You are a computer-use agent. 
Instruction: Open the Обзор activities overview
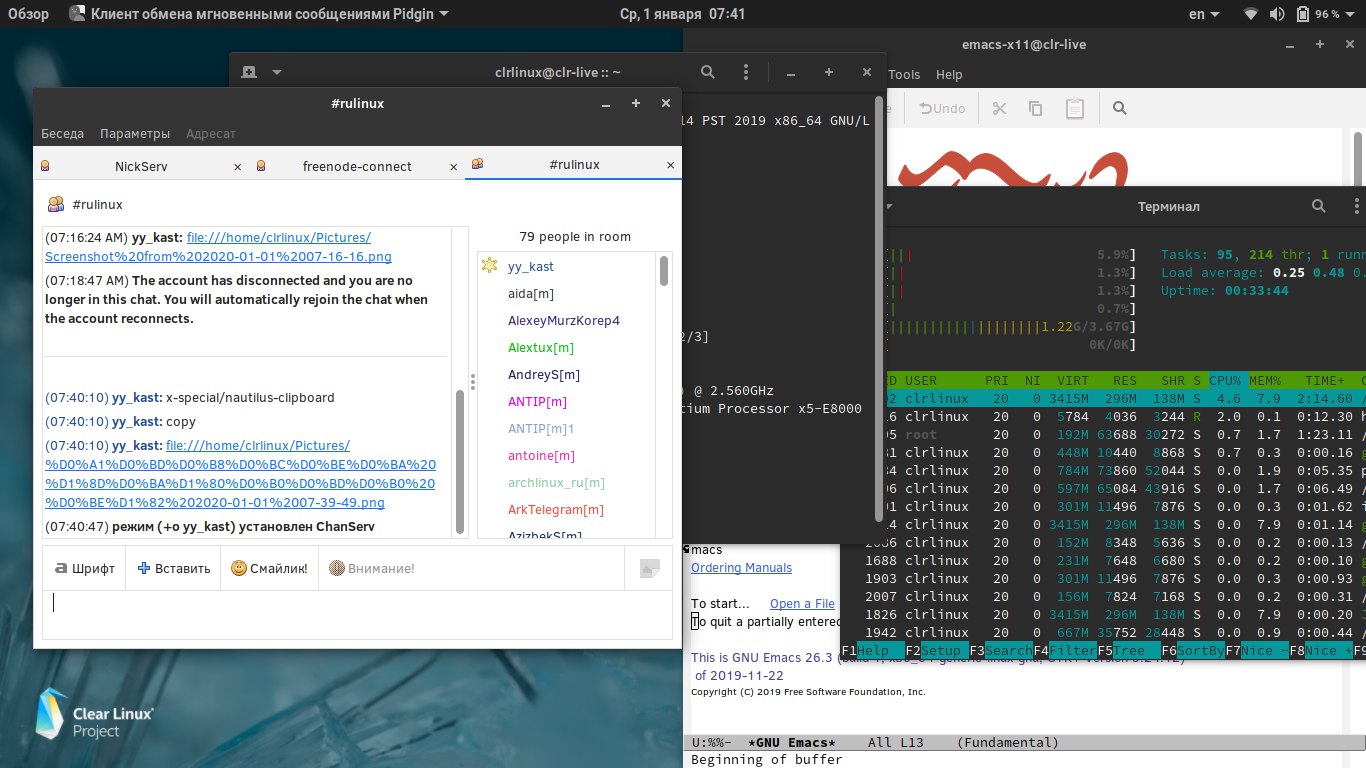(28, 14)
